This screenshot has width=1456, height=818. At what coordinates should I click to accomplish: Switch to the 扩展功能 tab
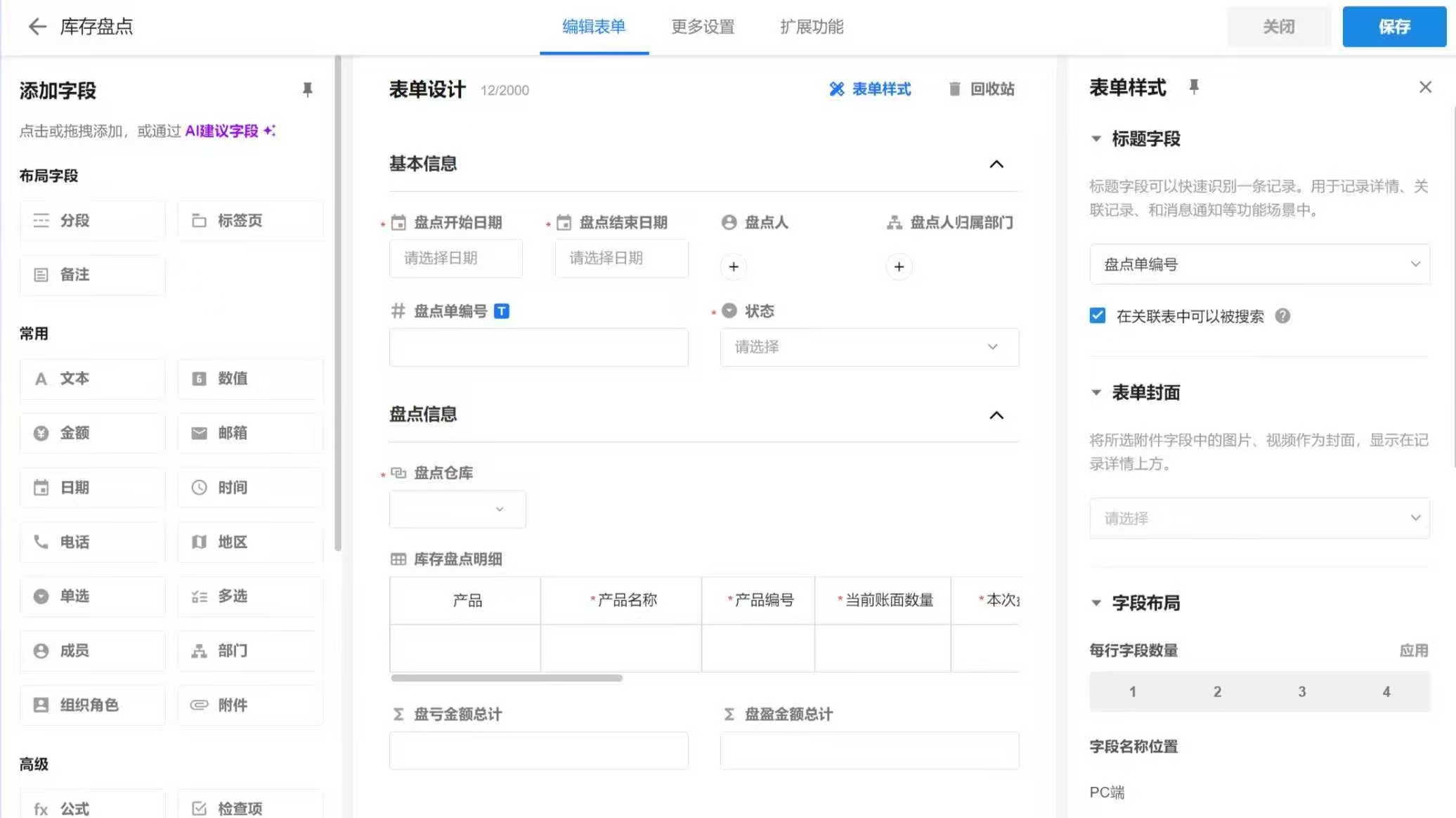tap(812, 27)
